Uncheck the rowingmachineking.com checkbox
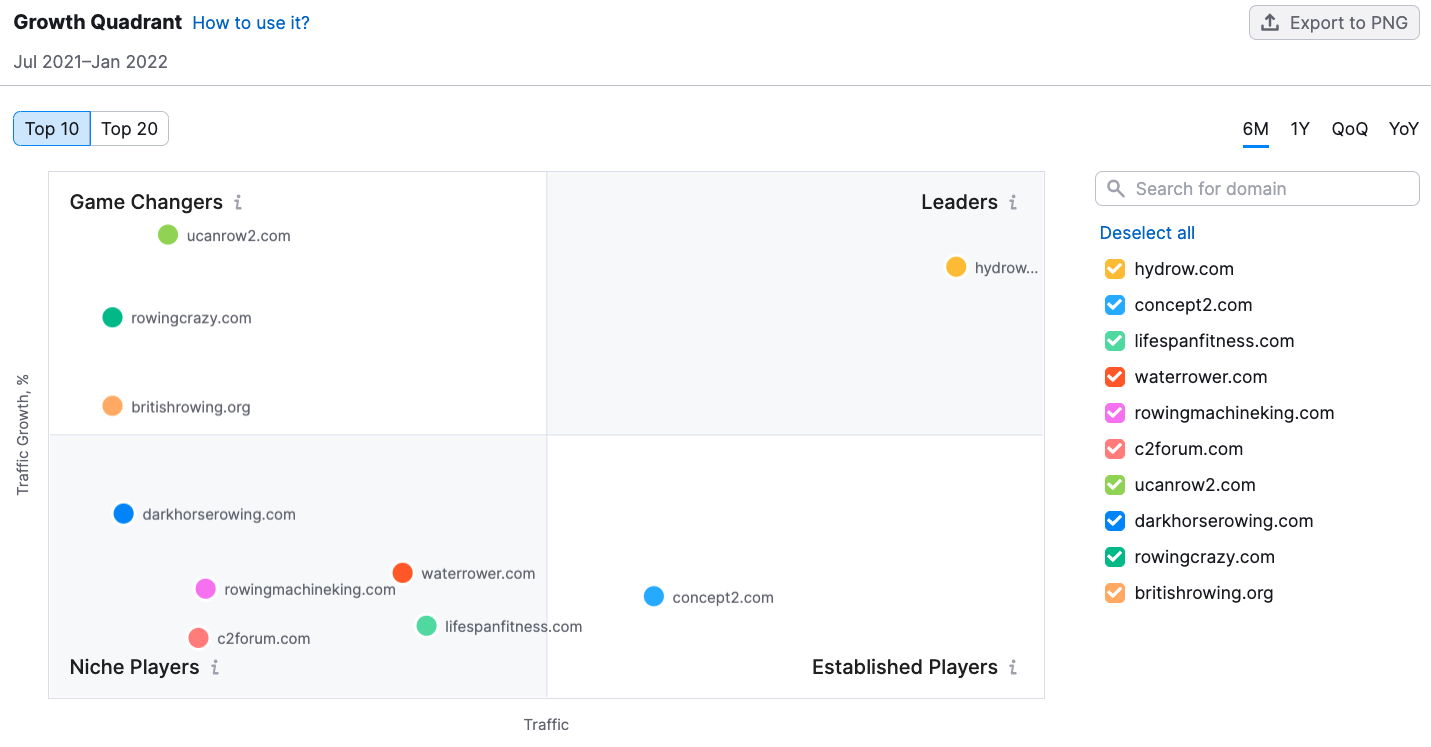The image size is (1431, 747). pyautogui.click(x=1115, y=413)
